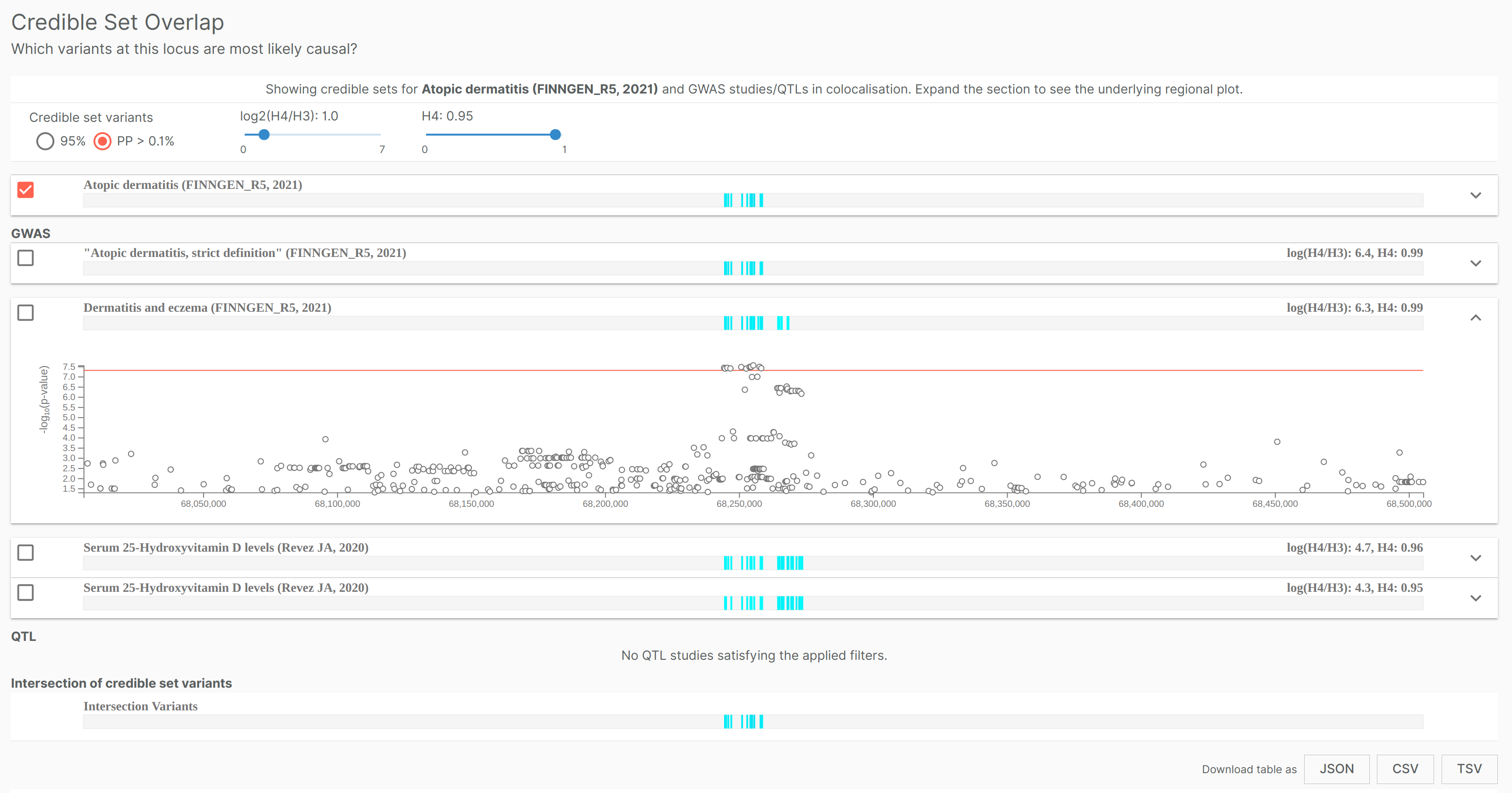
Task: Click the H4 threshold slider handle
Action: [555, 135]
